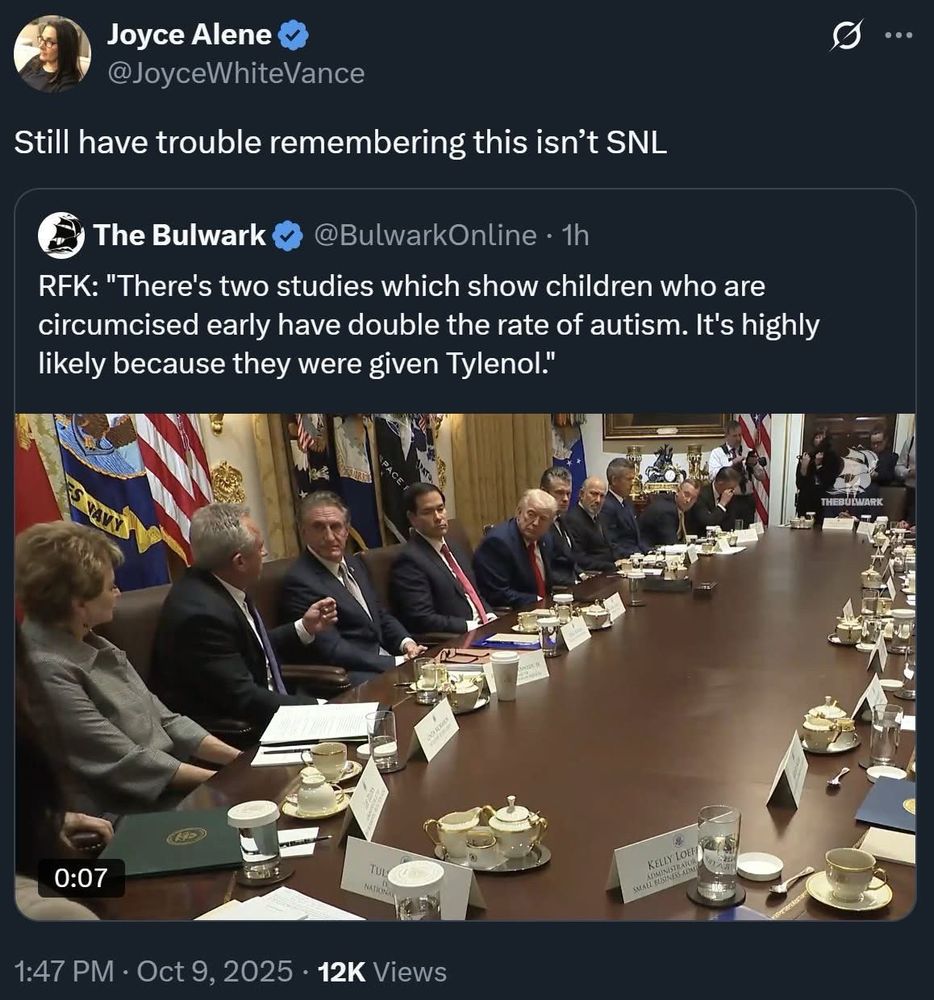Open The Bulwark account name
The image size is (934, 1000).
(x=179, y=235)
